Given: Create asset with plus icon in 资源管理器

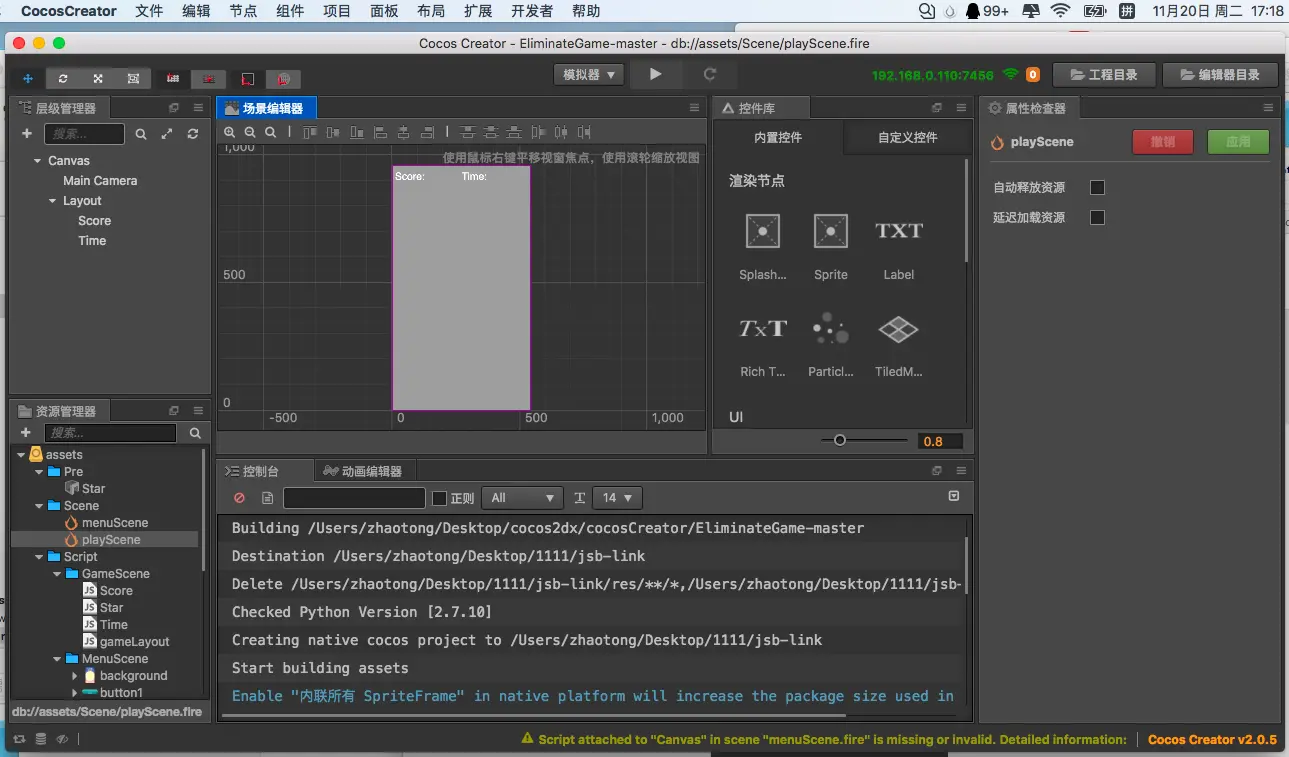Looking at the screenshot, I should tap(26, 433).
